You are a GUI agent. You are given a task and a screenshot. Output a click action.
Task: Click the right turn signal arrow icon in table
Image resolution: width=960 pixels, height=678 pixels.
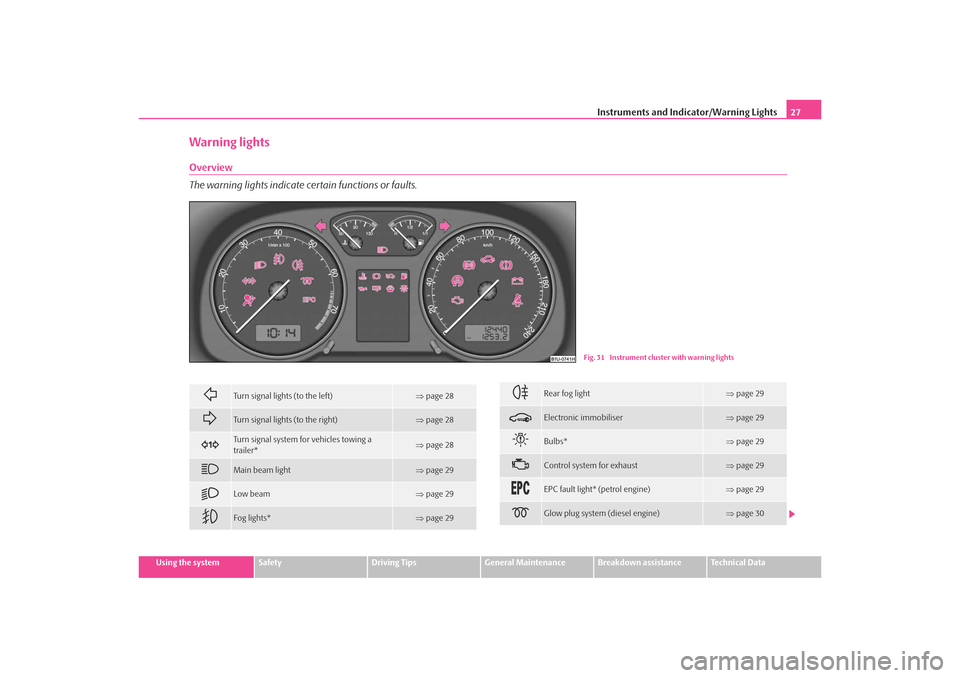tap(210, 418)
